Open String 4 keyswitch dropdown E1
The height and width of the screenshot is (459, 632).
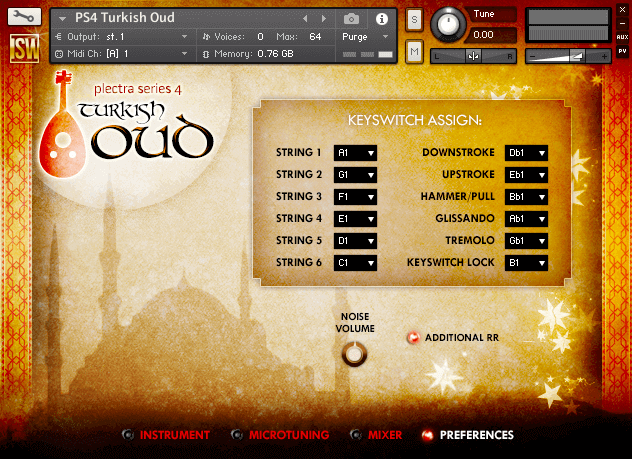pos(355,219)
